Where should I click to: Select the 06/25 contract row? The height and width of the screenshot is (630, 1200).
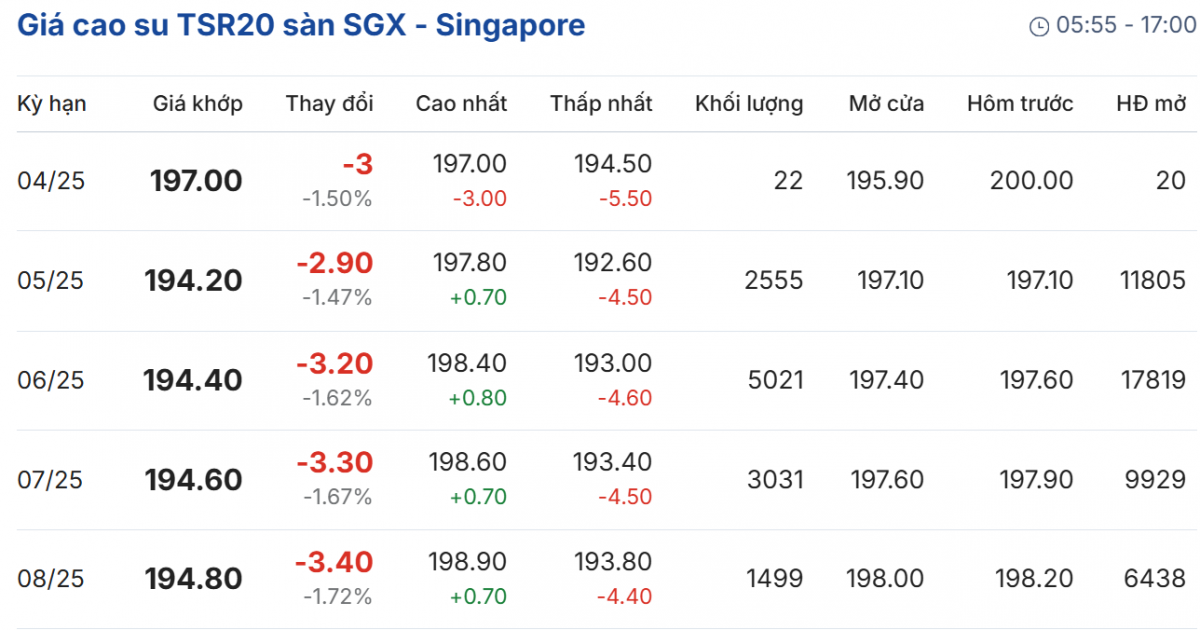click(x=51, y=380)
